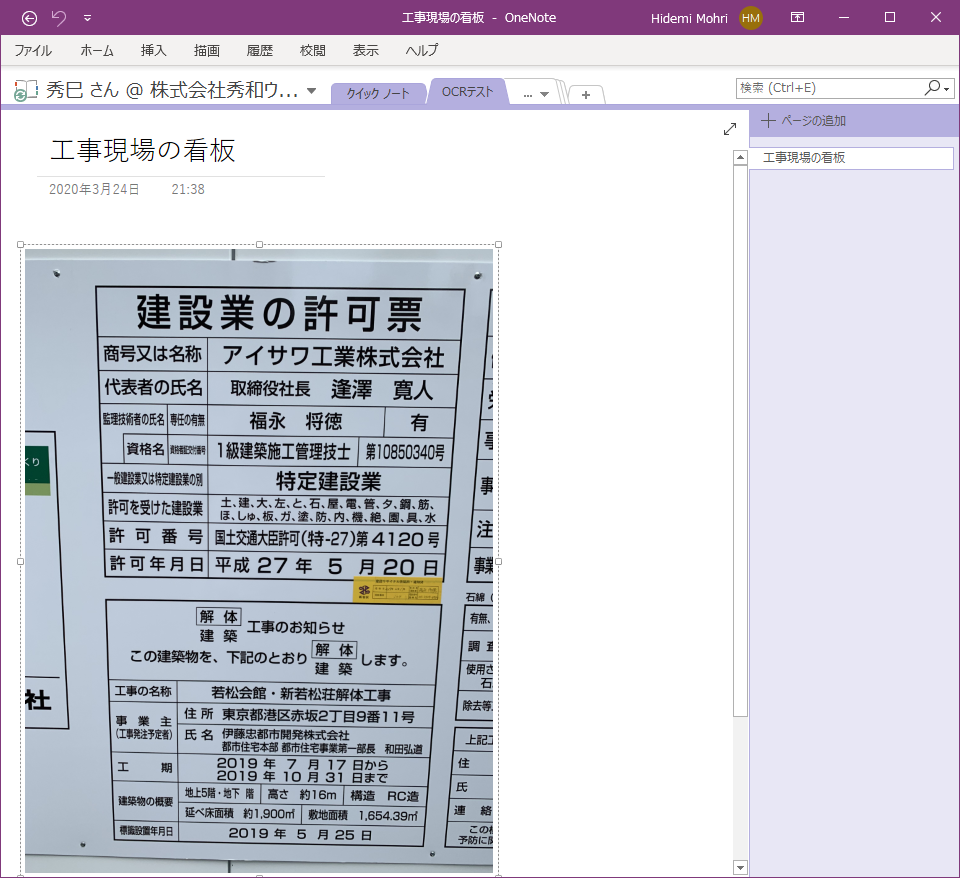Toggle full page view with expand arrows
This screenshot has width=960, height=878.
pos(730,129)
